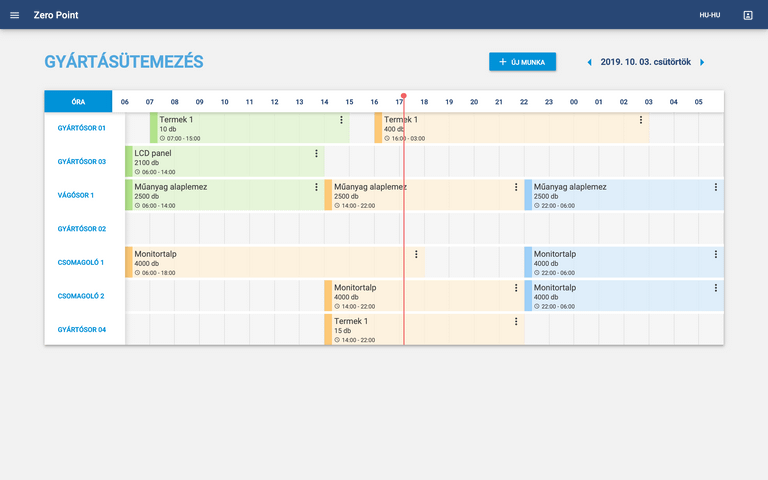Screen dimensions: 768x480
Task: Open kebab menu on Gyártósor 01 orange Termek 1
Action: pos(641,120)
